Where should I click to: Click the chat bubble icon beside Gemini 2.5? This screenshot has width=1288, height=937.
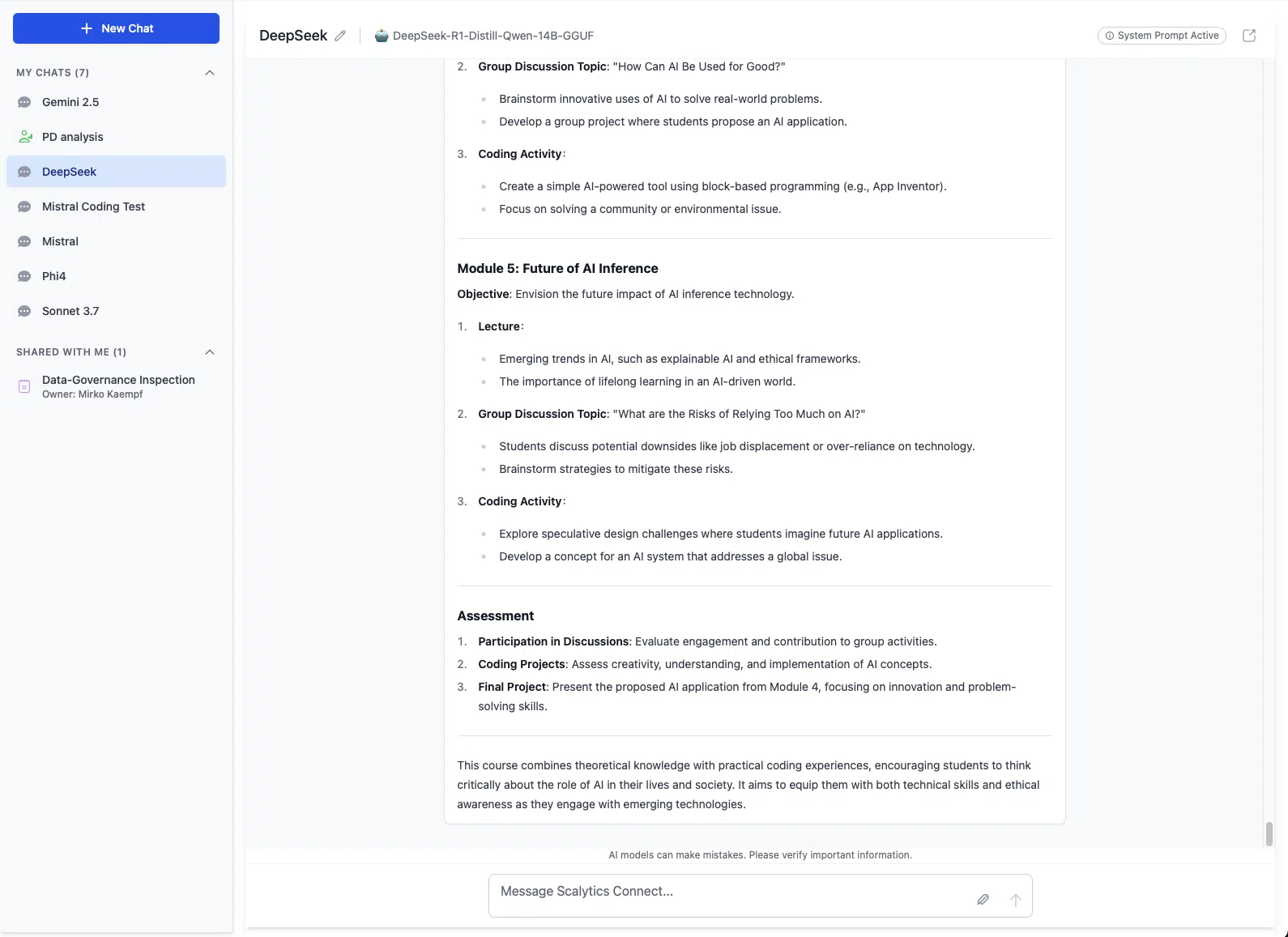(x=24, y=102)
